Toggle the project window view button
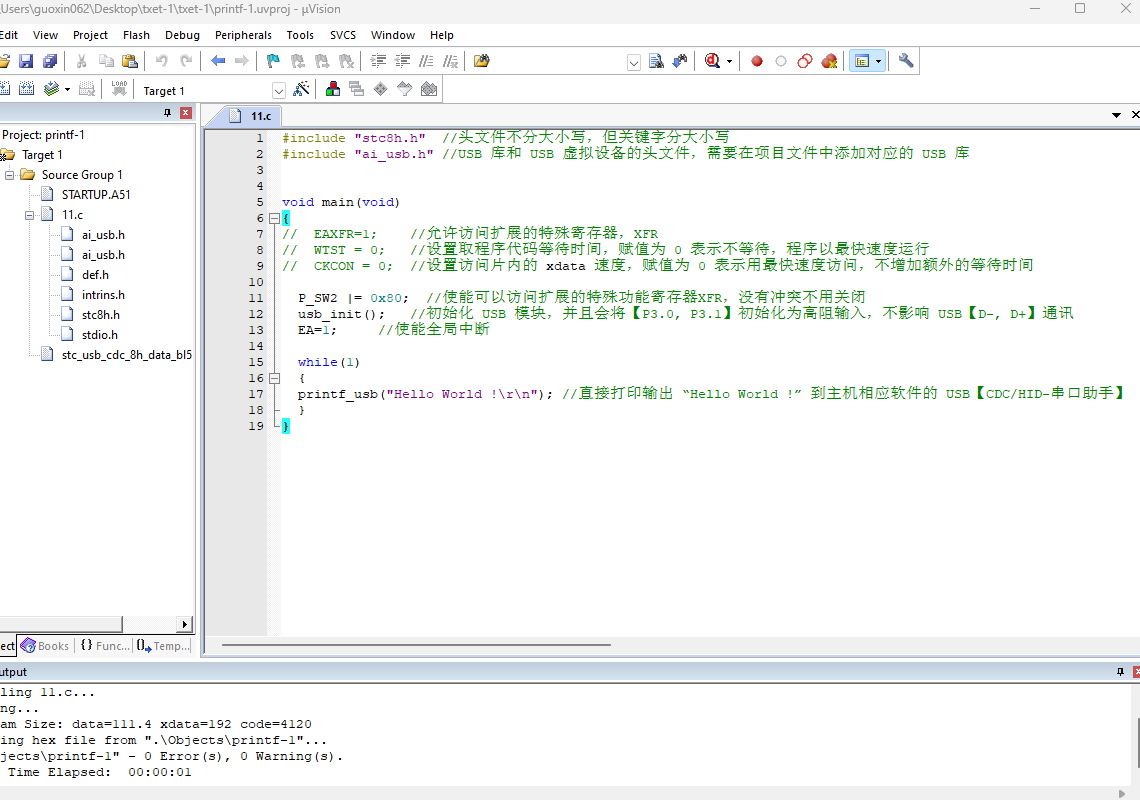 862,61
